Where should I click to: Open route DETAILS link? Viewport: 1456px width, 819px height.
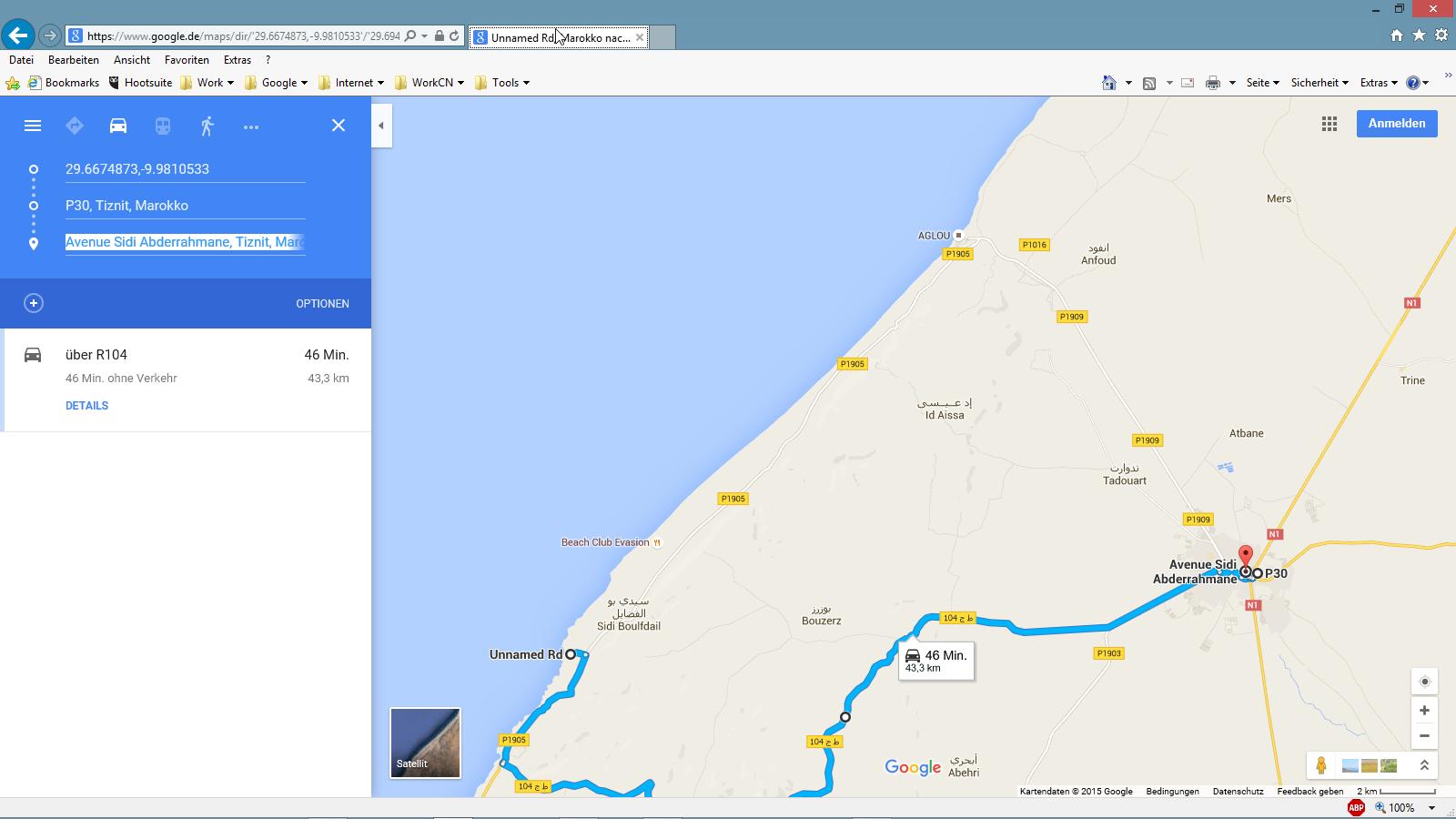(x=86, y=405)
